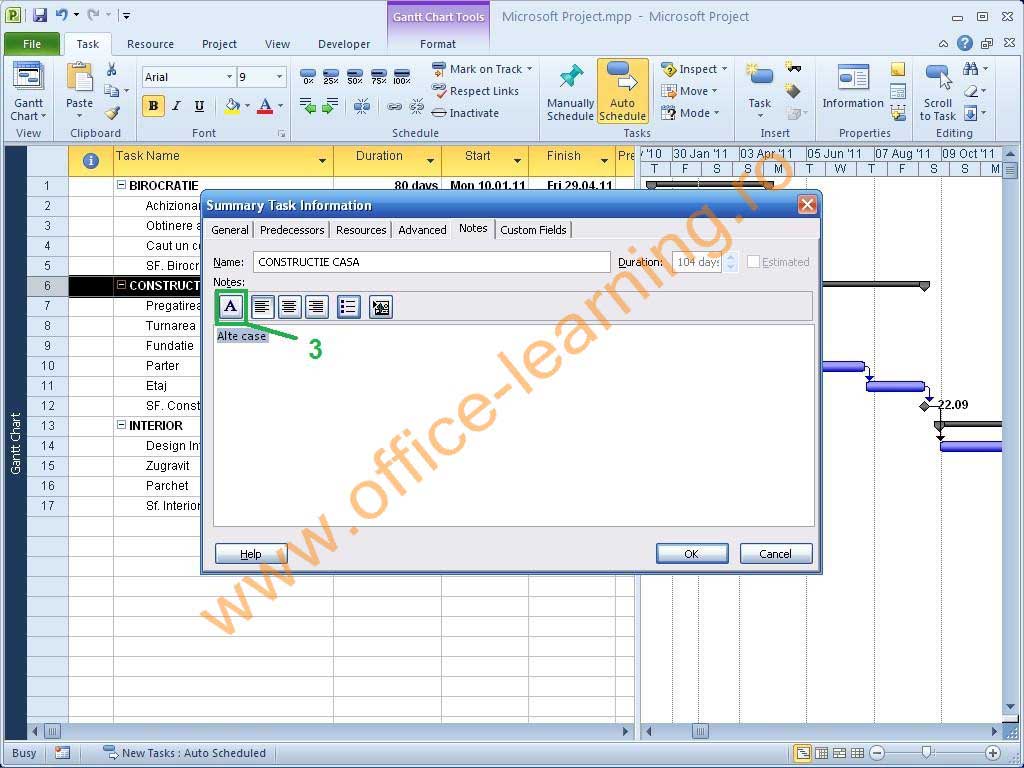The height and width of the screenshot is (768, 1024).
Task: Open the Inspect task button
Action: [694, 69]
